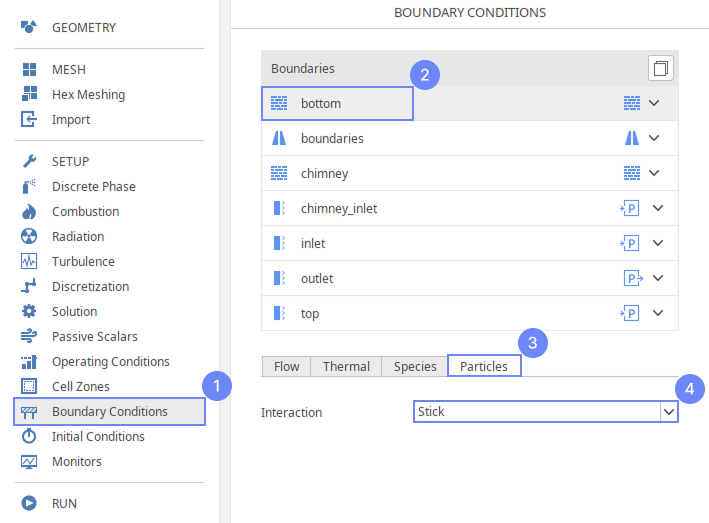Expand the chimney boundary type chevron
Screen dimensions: 709x523
pyautogui.click(x=655, y=173)
